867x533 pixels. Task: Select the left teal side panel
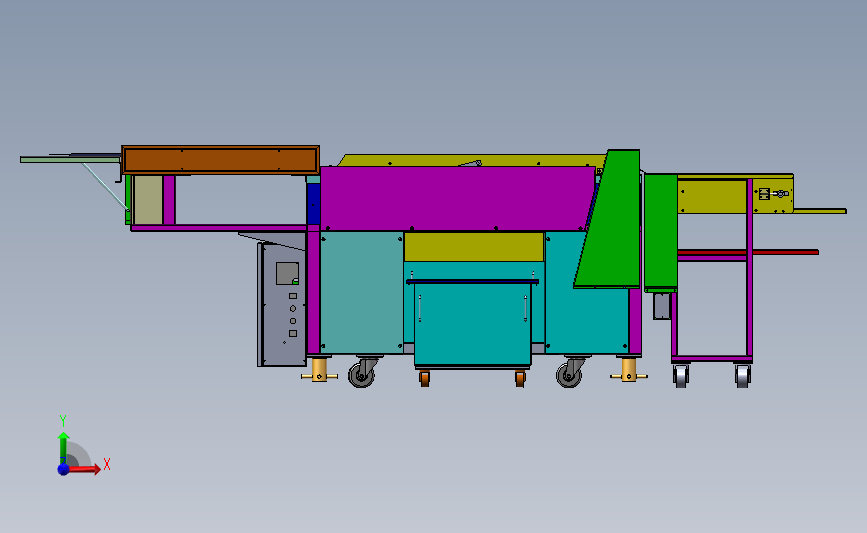362,292
